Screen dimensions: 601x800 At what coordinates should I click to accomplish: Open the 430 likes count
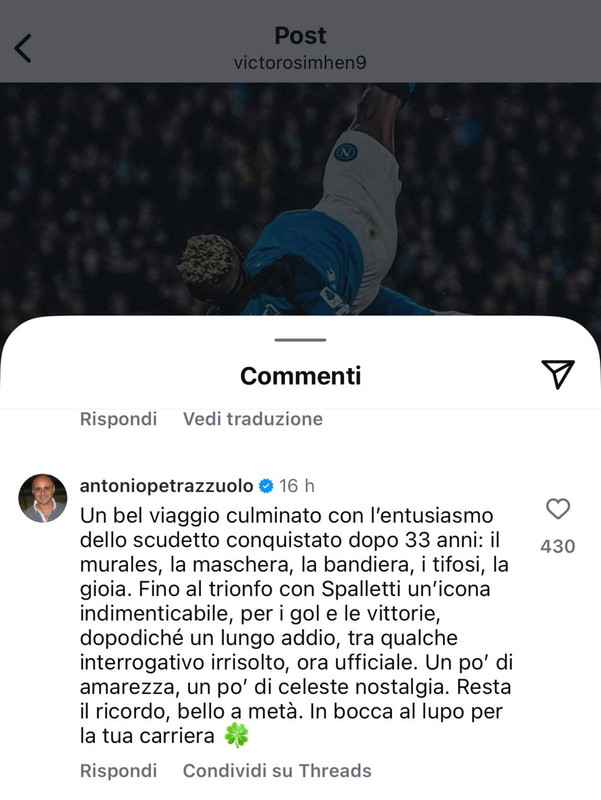tap(558, 546)
